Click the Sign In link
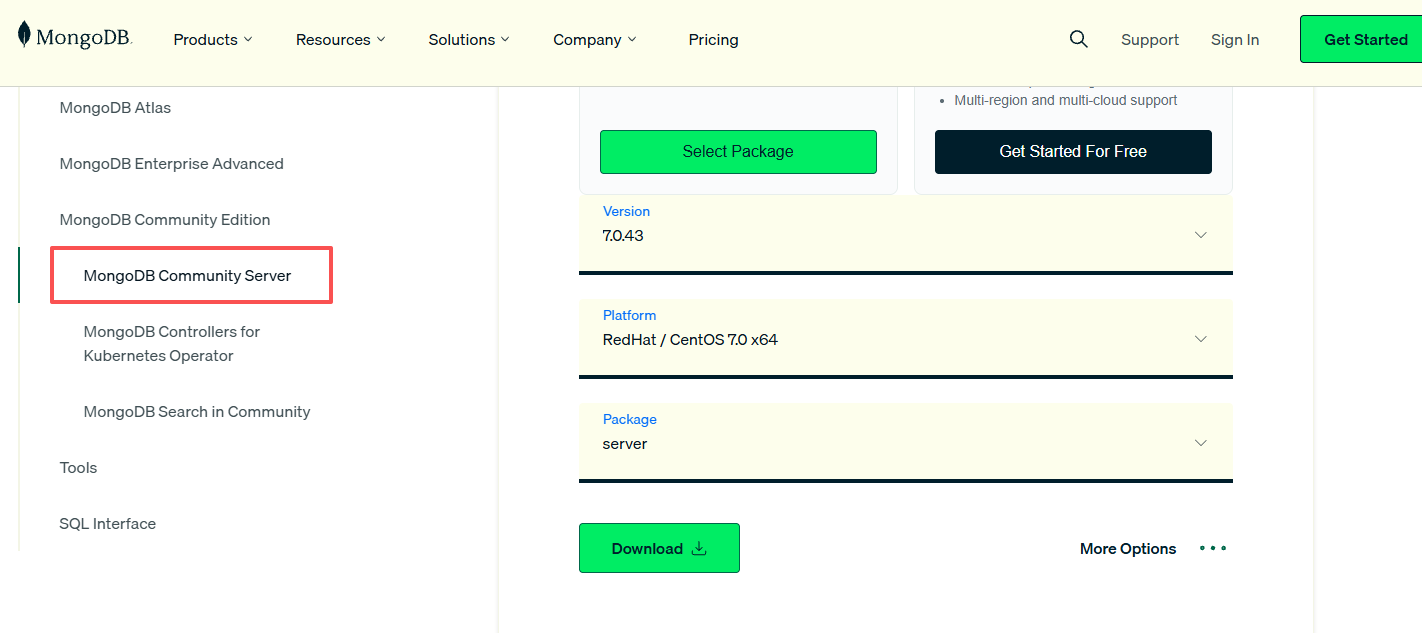 pos(1235,40)
